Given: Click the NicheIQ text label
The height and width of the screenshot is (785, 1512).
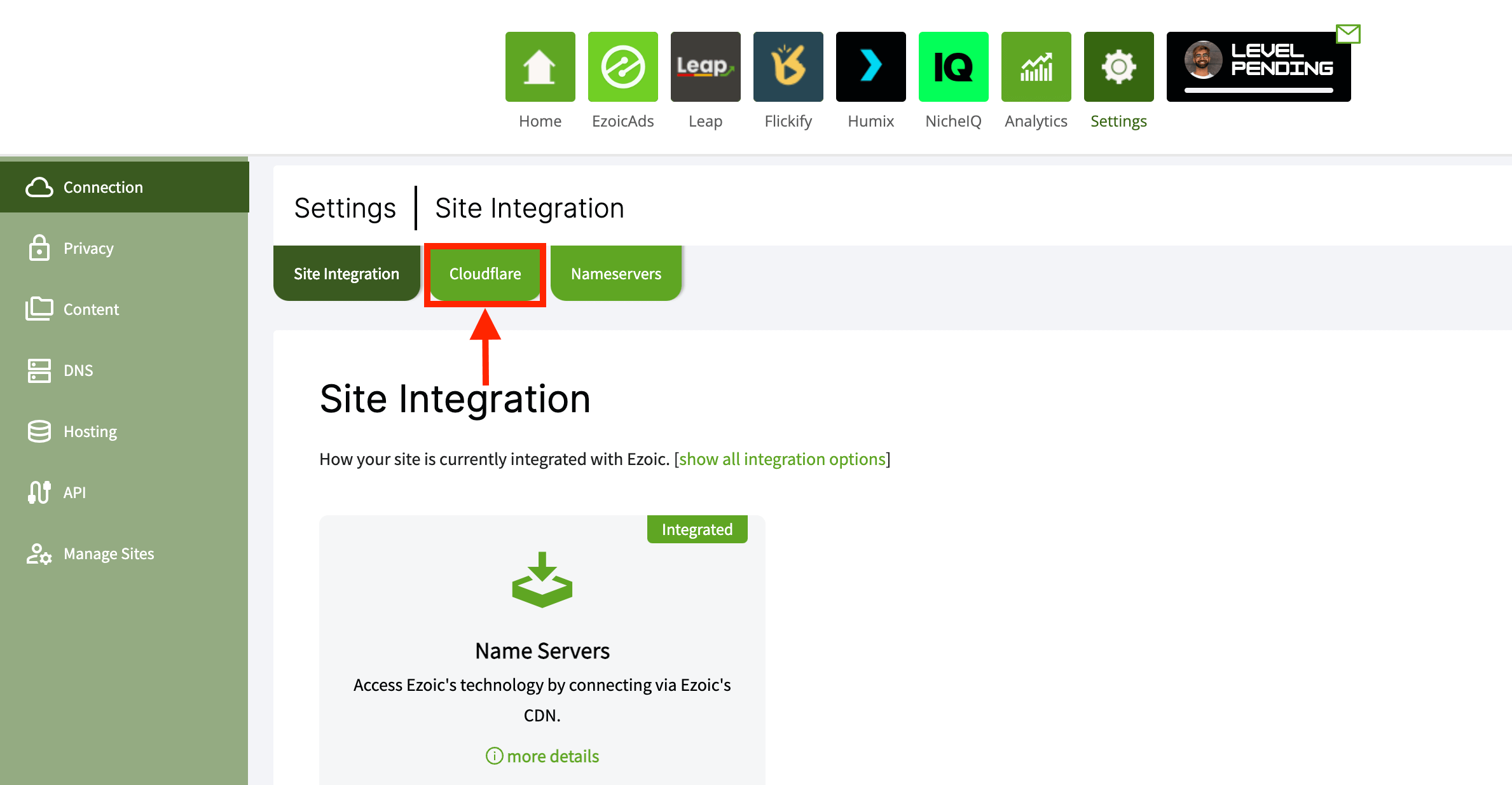Looking at the screenshot, I should (953, 121).
